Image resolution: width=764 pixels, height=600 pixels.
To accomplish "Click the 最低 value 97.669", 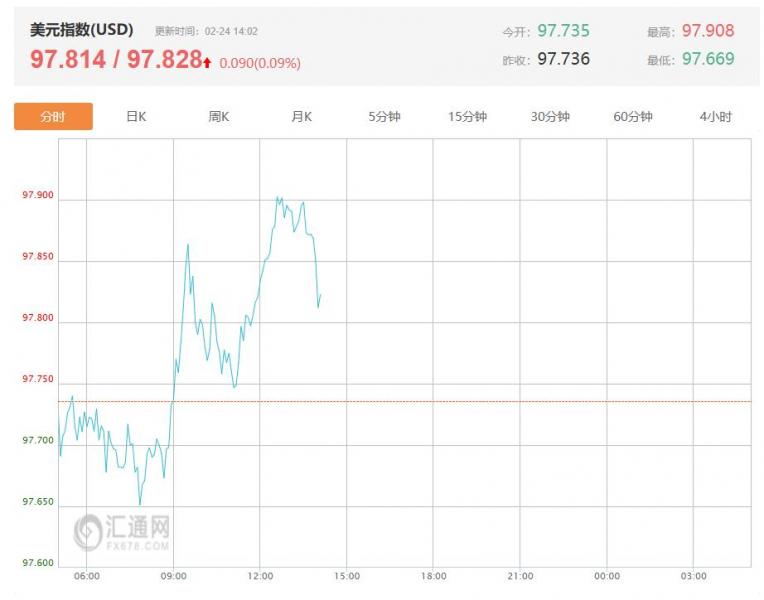I will (x=707, y=59).
